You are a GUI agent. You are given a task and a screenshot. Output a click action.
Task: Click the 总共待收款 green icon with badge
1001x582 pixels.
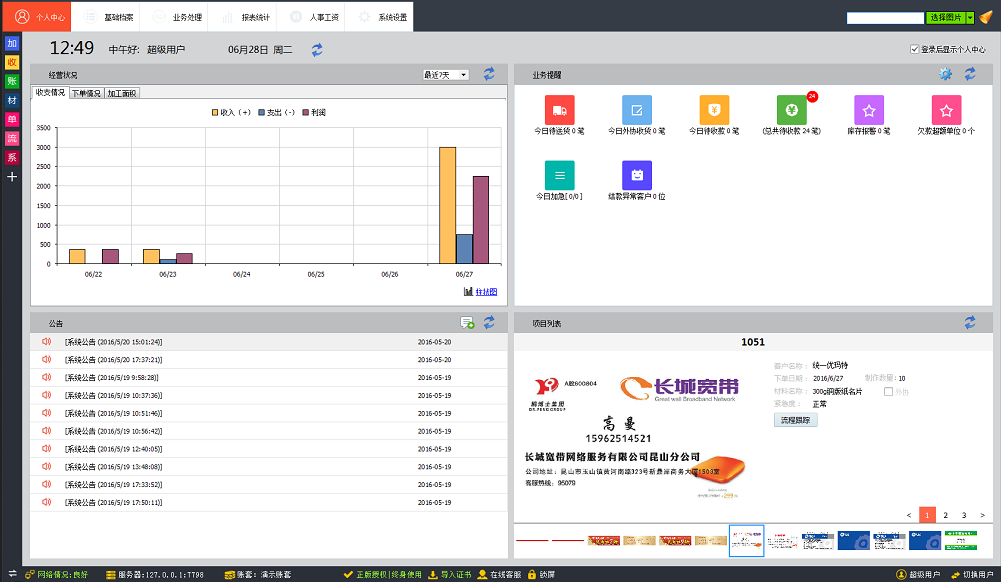pos(791,110)
